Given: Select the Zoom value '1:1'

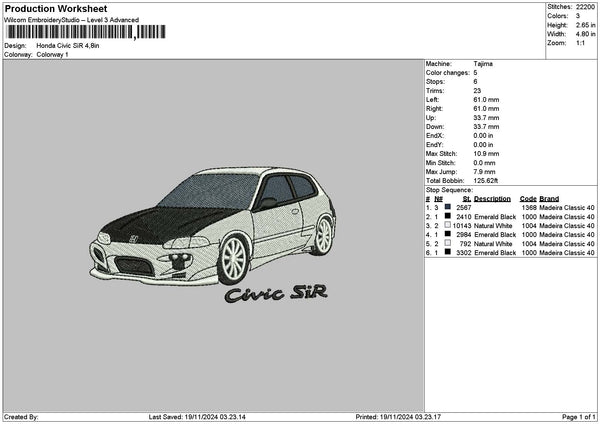Looking at the screenshot, I should (580, 43).
